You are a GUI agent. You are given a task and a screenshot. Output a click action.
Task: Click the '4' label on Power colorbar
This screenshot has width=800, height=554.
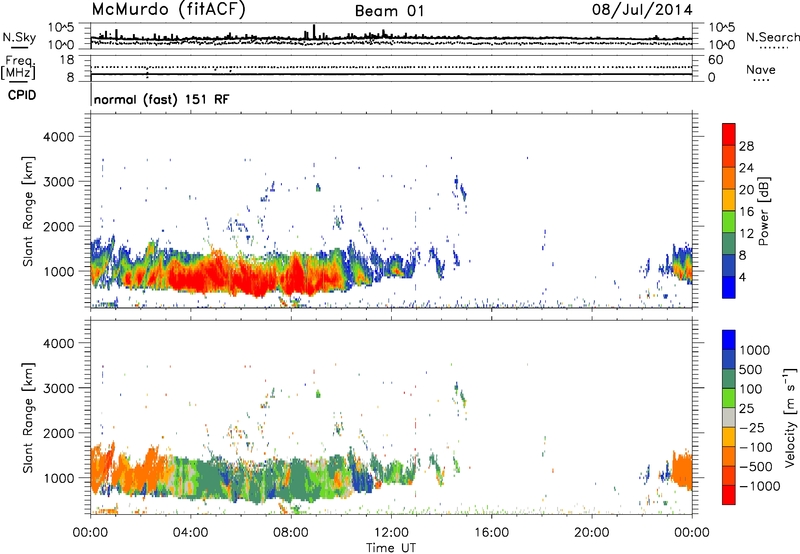tap(742, 278)
